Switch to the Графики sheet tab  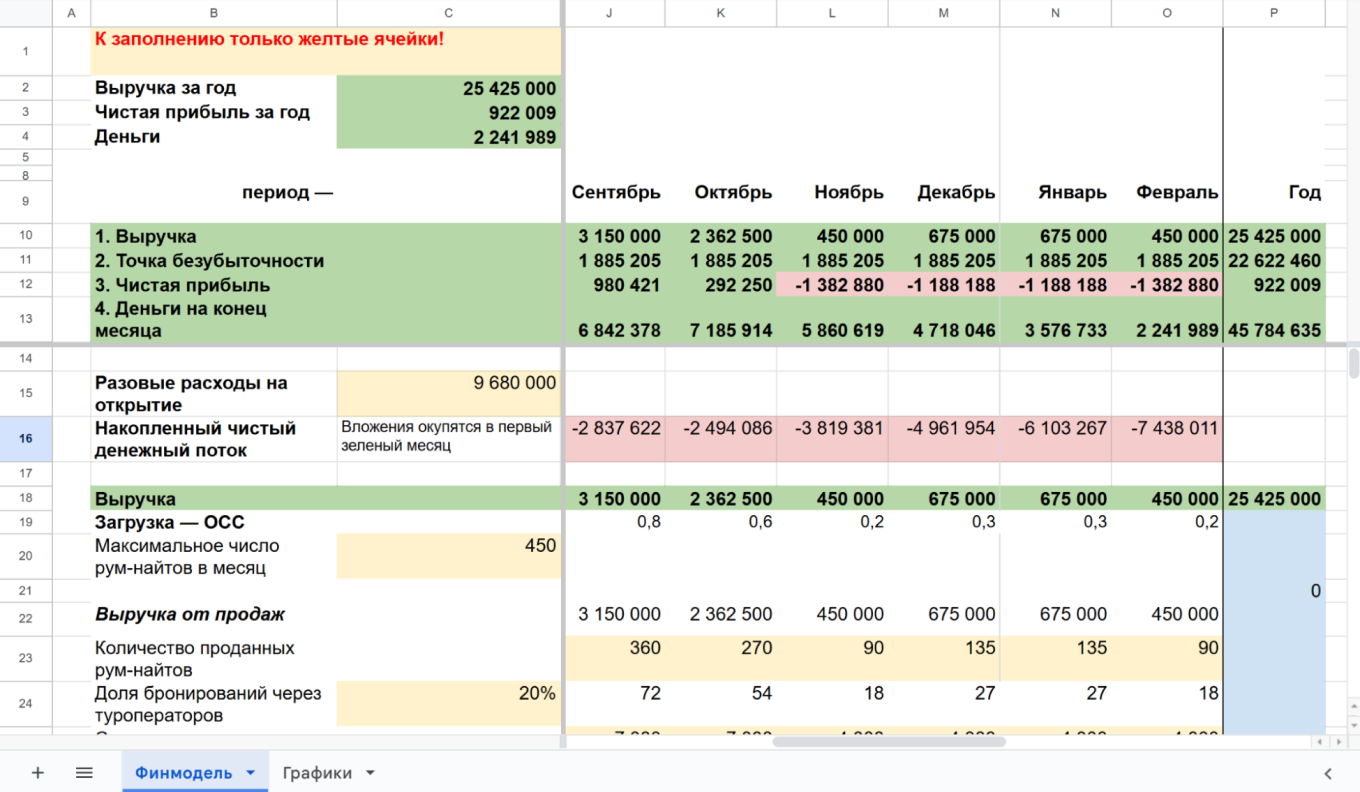[317, 773]
